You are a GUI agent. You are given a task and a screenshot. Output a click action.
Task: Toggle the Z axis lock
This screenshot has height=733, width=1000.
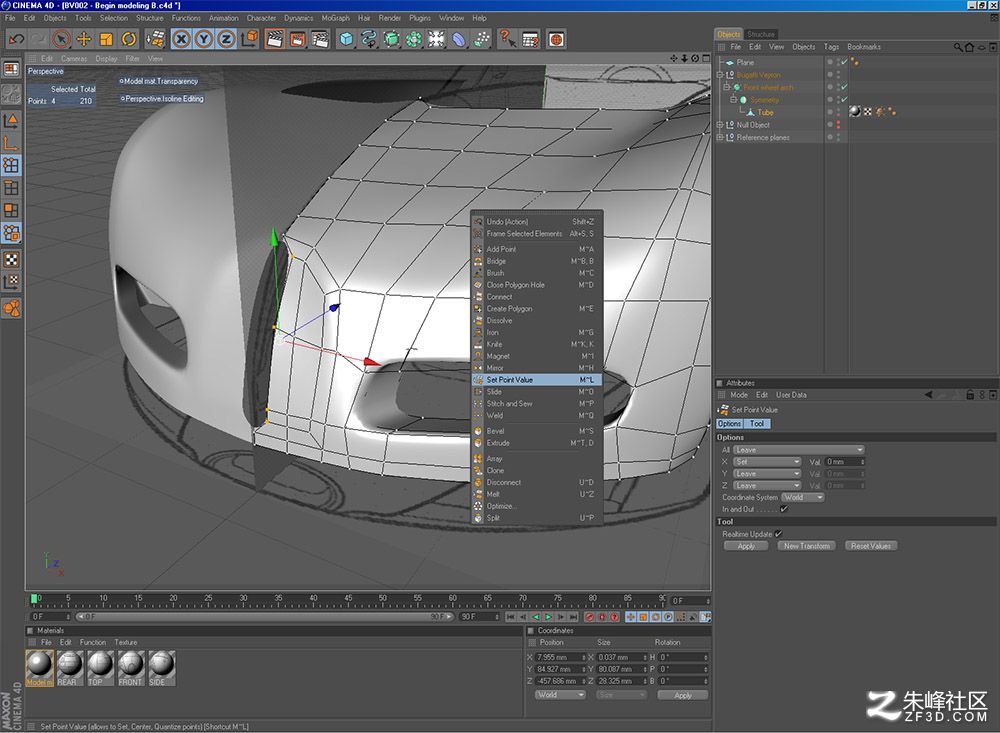[x=226, y=40]
